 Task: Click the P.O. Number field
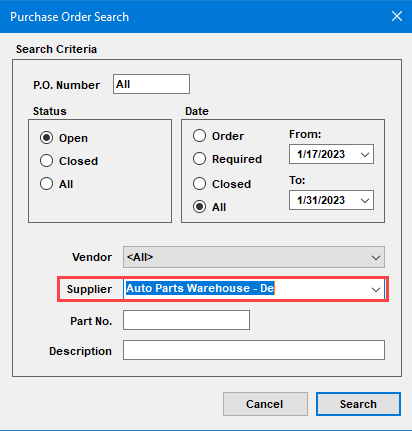tap(151, 84)
